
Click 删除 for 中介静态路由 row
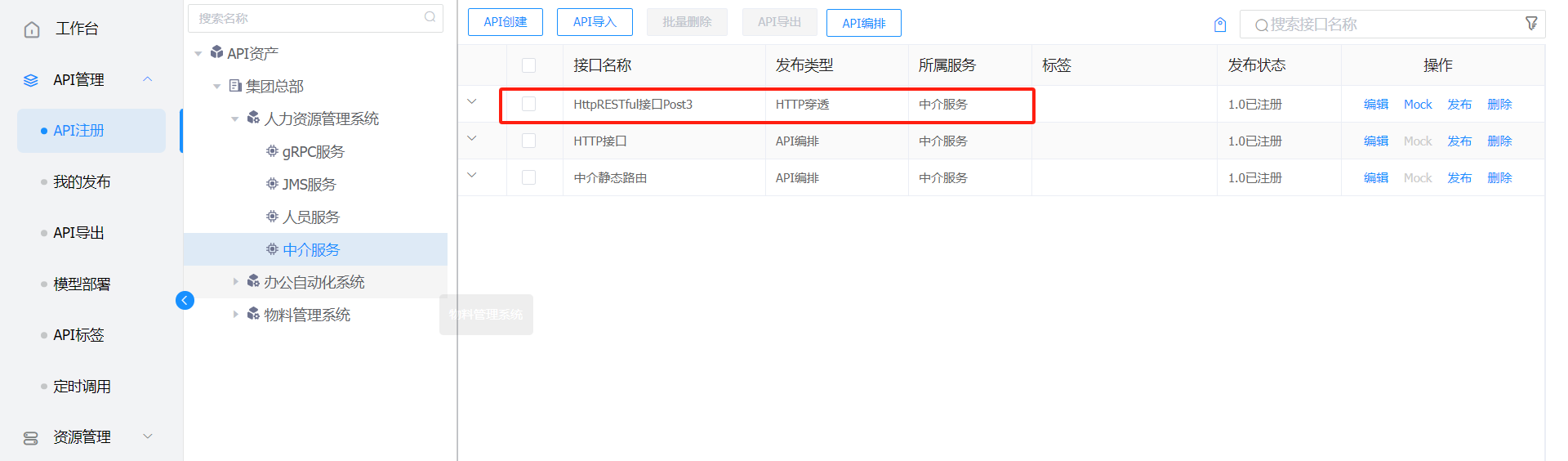[x=1499, y=177]
